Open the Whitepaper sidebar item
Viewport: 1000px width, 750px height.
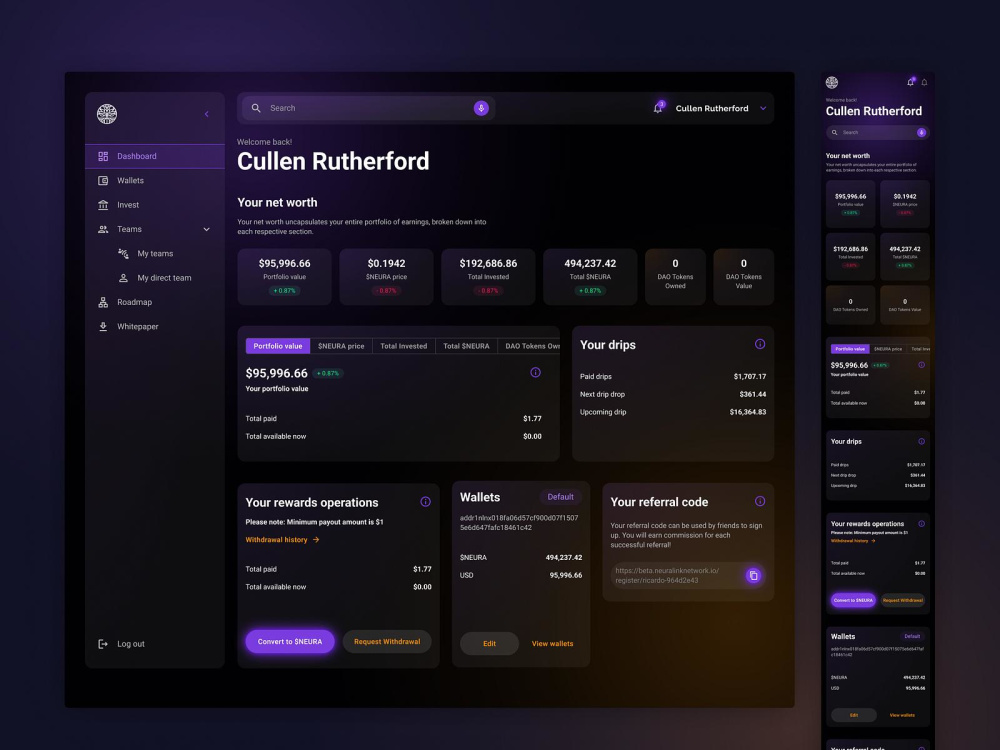[155, 327]
